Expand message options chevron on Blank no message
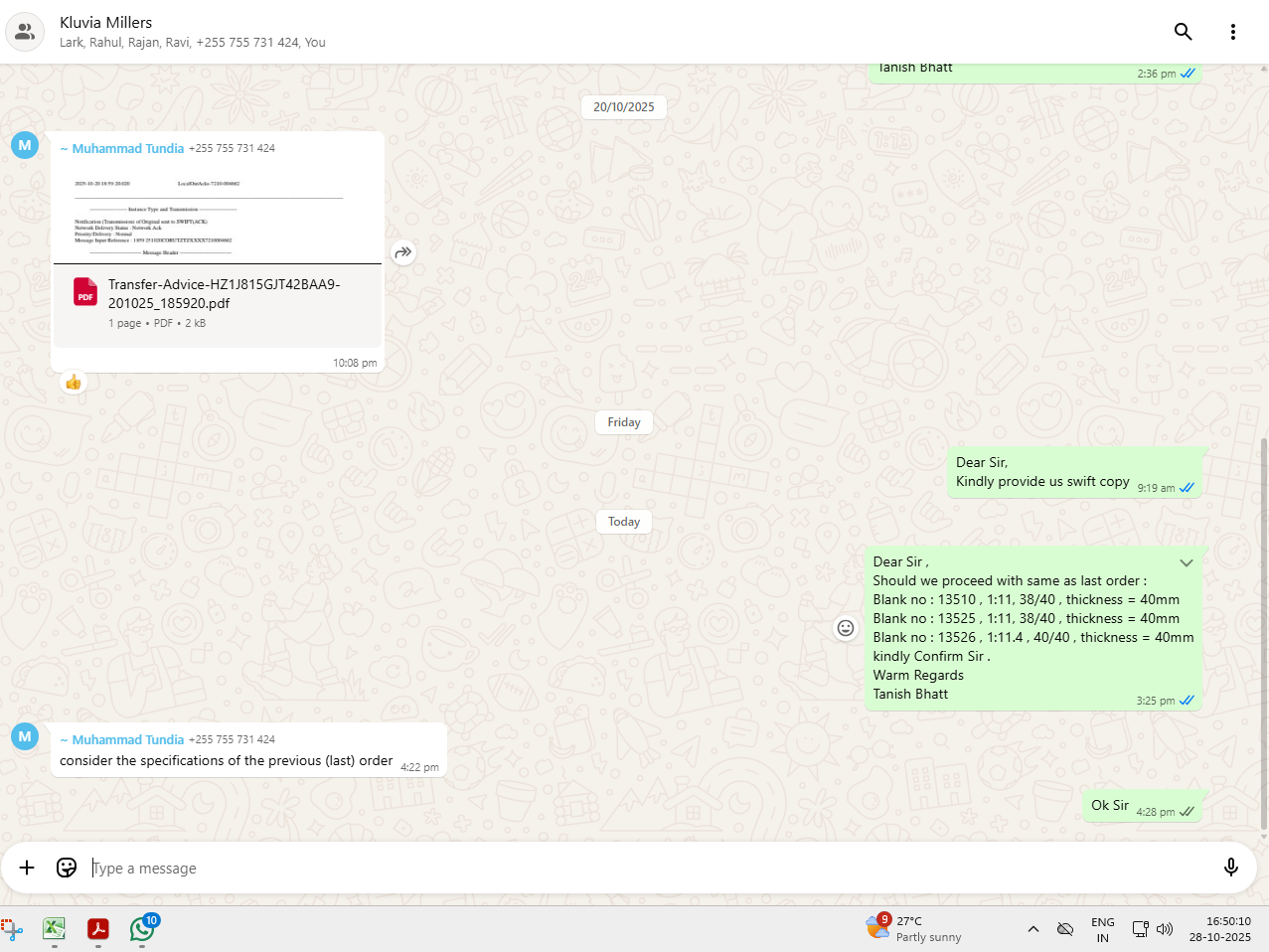Viewport: 1269px width, 952px height. coord(1186,563)
